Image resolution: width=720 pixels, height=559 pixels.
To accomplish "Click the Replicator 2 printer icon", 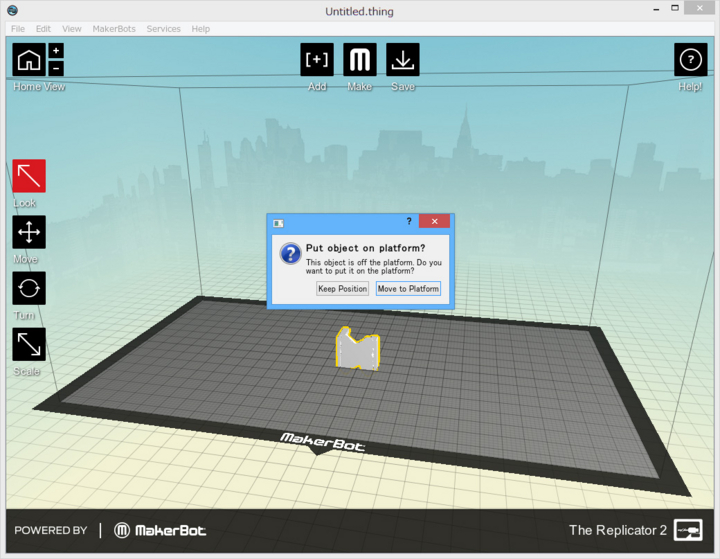I will [688, 530].
